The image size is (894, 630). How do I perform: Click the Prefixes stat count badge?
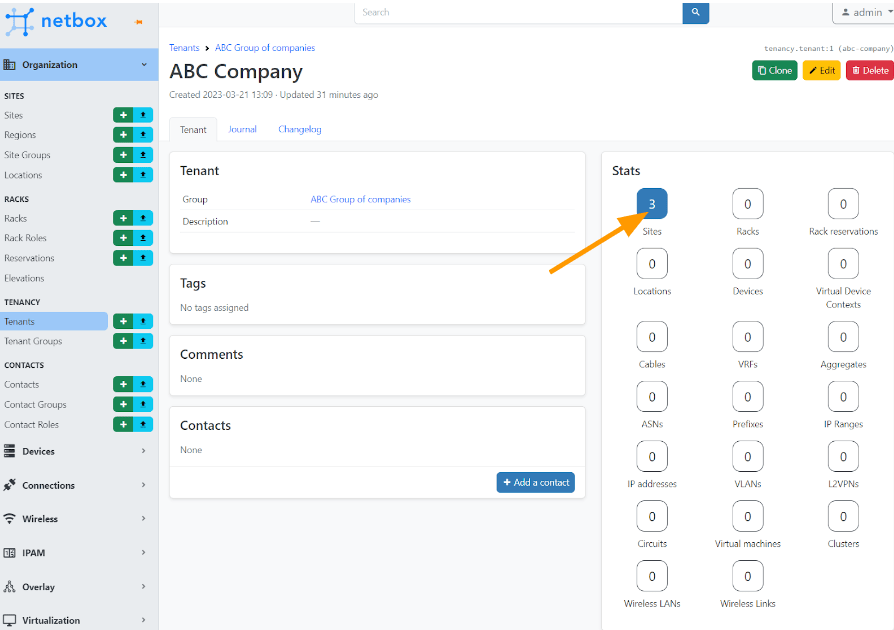pos(747,396)
